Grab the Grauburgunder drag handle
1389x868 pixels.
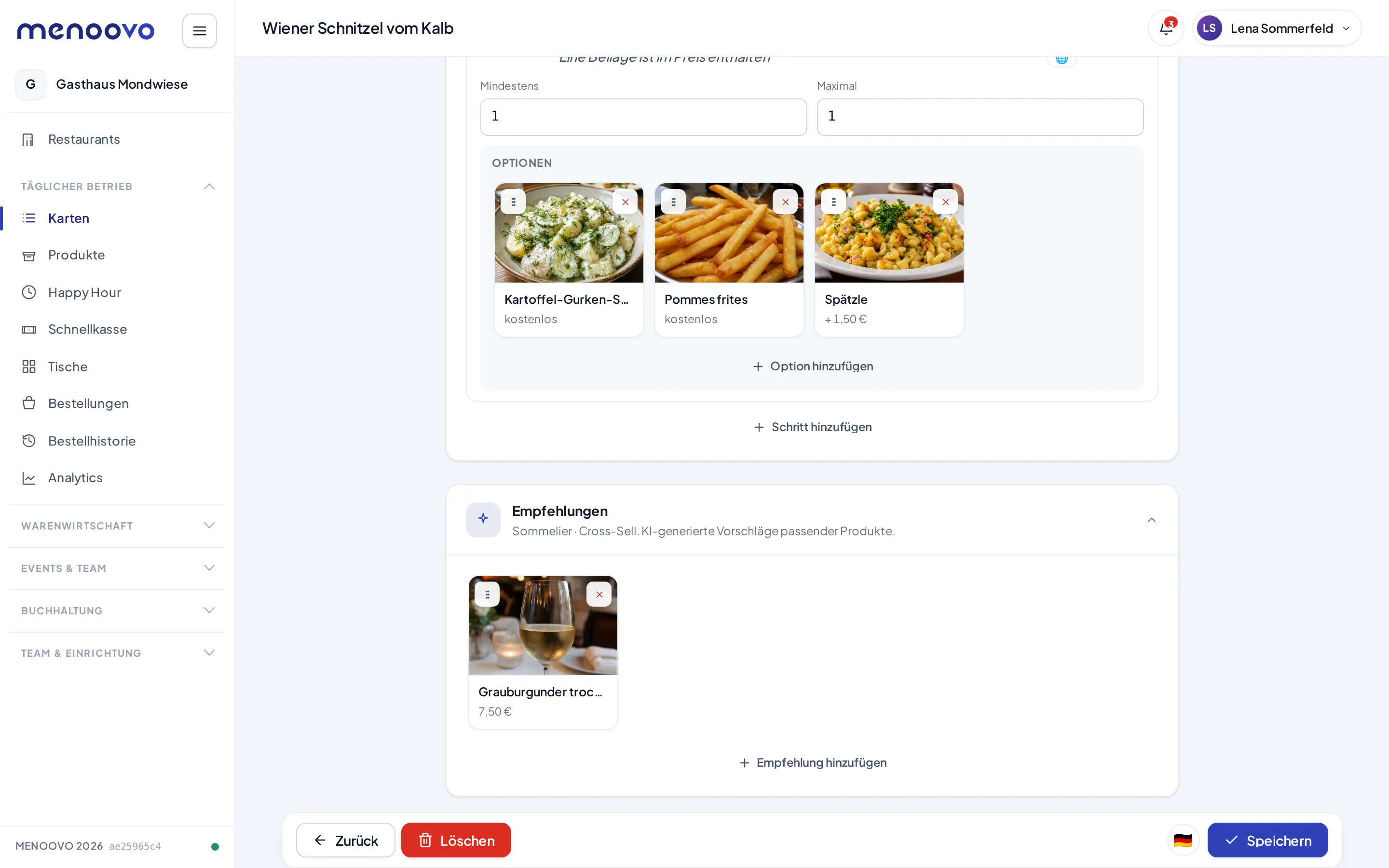pos(487,595)
